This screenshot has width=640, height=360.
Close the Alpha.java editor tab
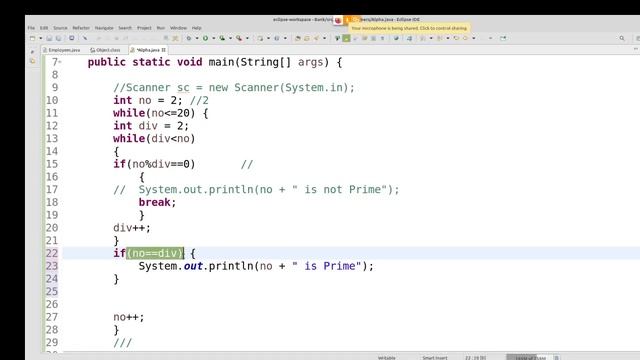pyautogui.click(x=163, y=50)
